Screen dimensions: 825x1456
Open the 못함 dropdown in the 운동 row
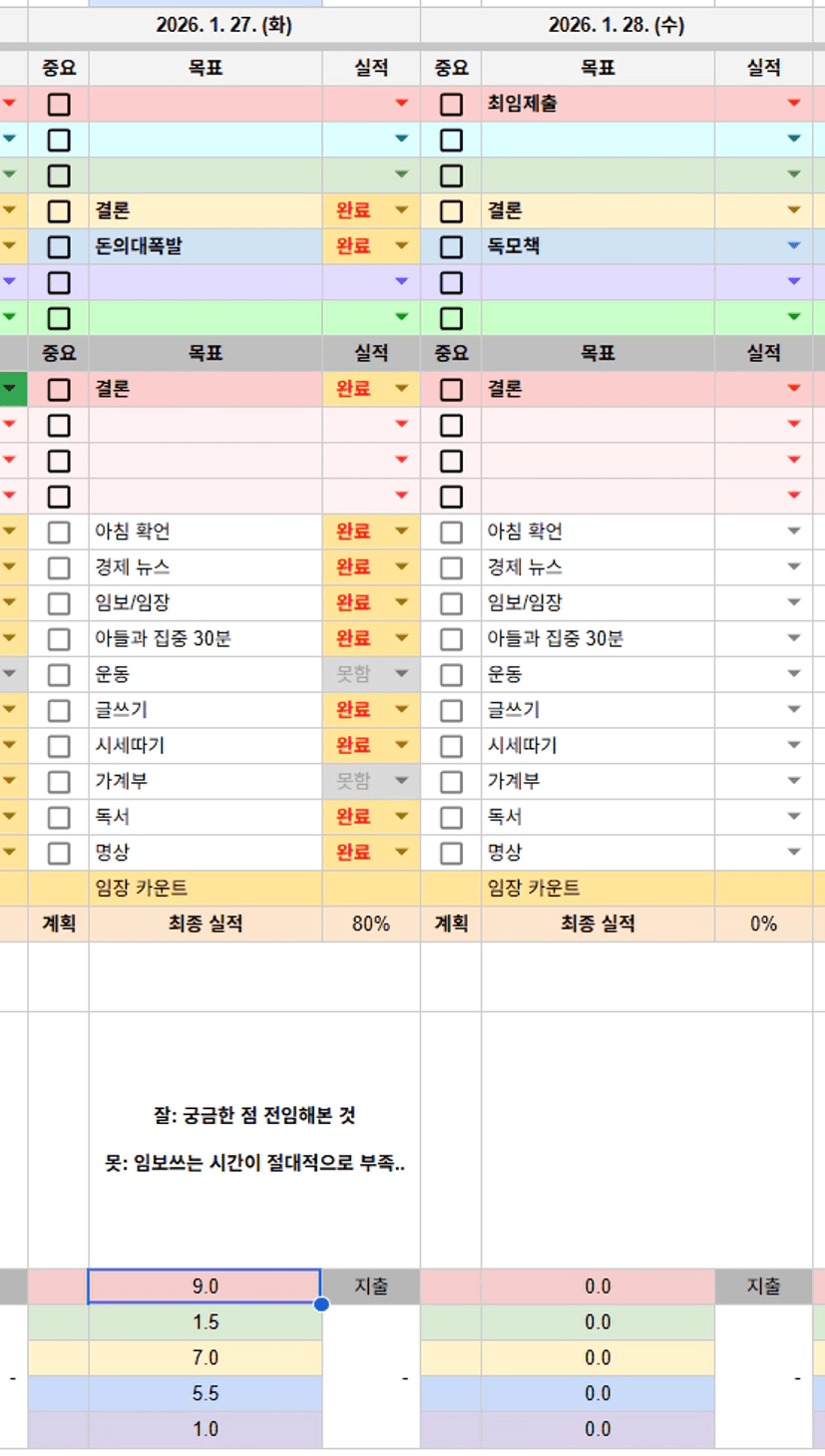tap(402, 675)
